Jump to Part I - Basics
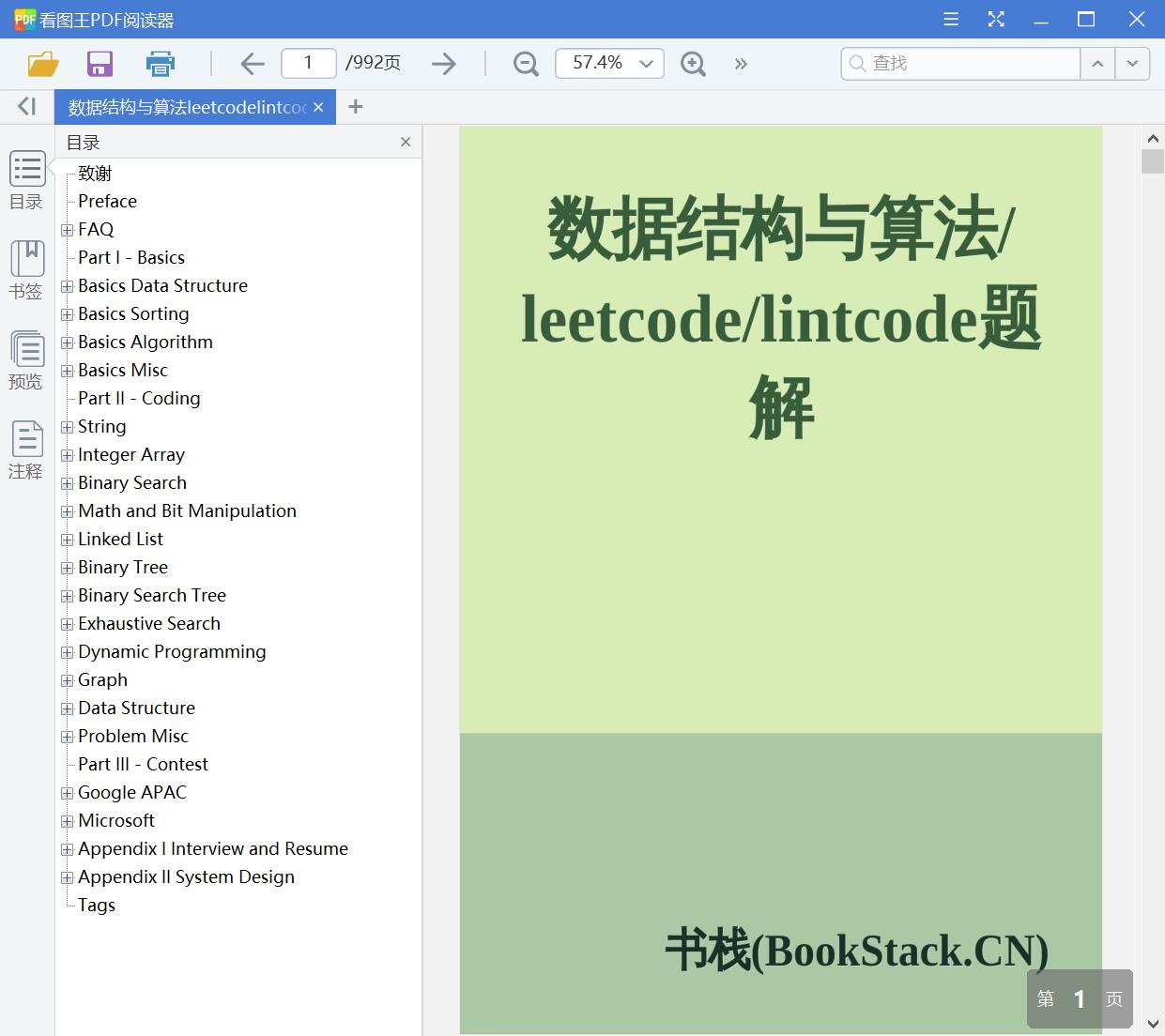This screenshot has height=1036, width=1165. pos(131,257)
